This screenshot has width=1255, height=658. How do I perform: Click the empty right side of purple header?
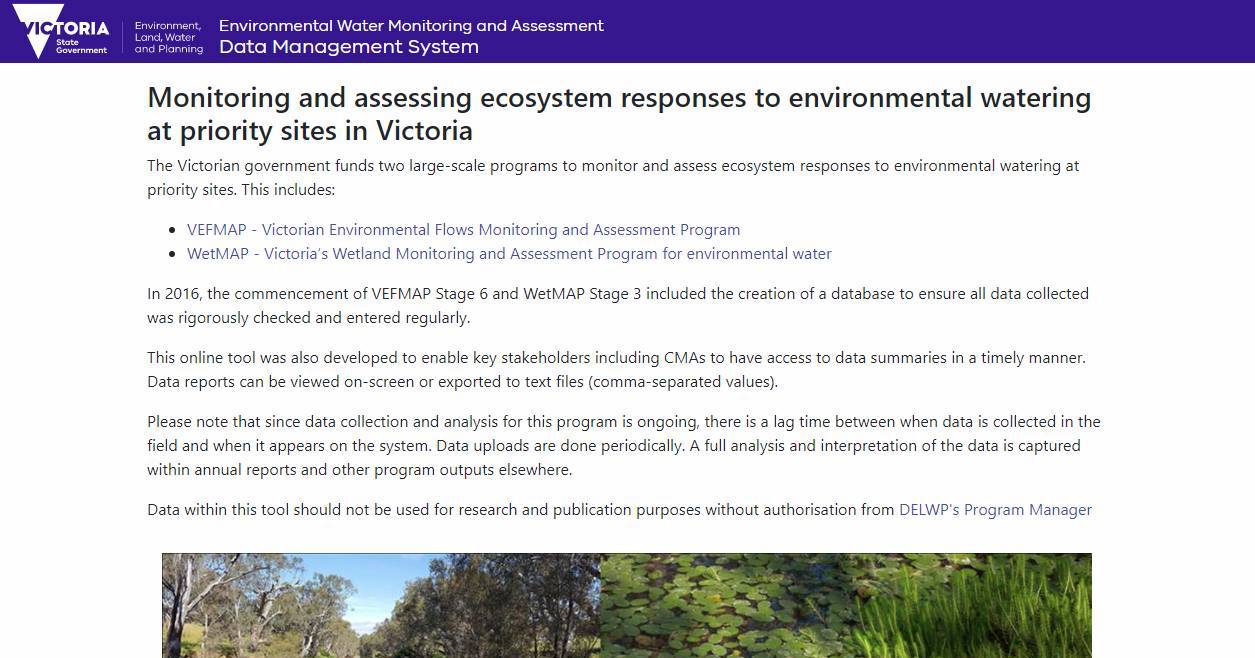coord(950,32)
